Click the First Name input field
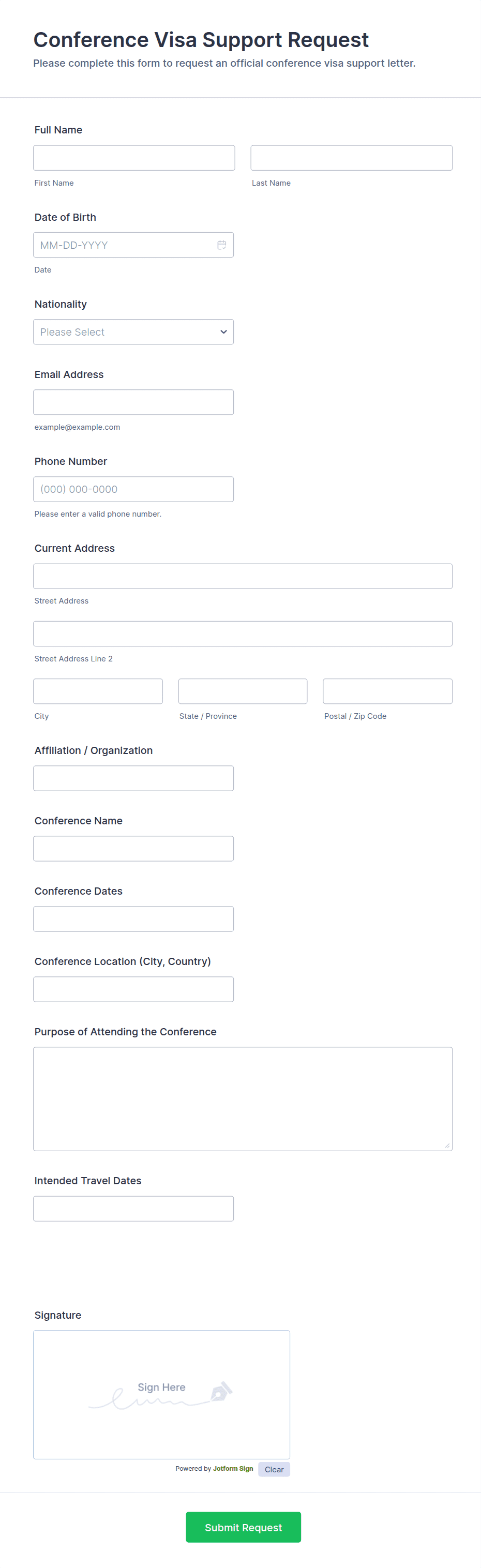Screen dimensions: 481x1568 (134, 158)
